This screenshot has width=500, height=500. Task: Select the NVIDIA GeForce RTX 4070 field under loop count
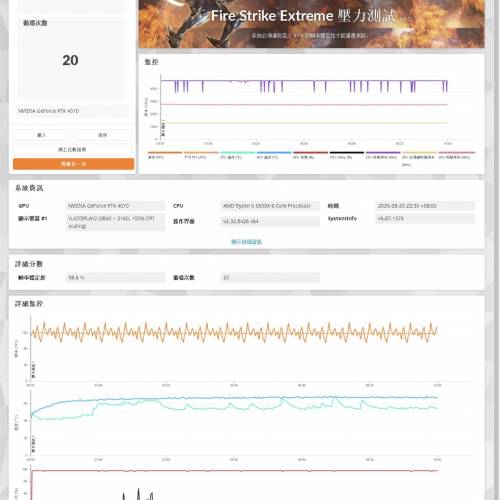click(72, 111)
